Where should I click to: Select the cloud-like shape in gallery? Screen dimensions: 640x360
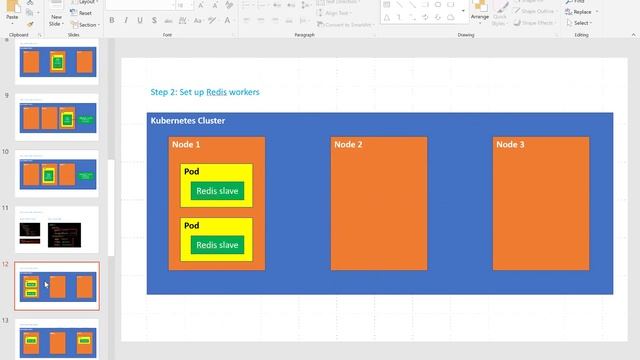[x=451, y=18]
